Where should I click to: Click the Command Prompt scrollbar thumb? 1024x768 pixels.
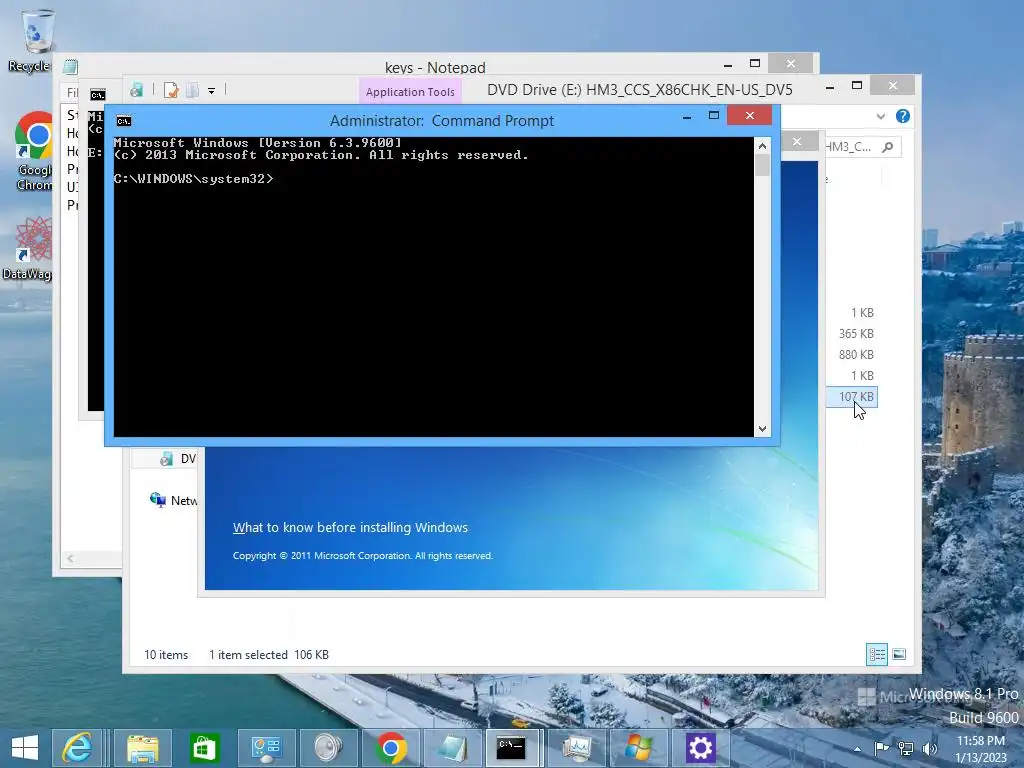[762, 165]
